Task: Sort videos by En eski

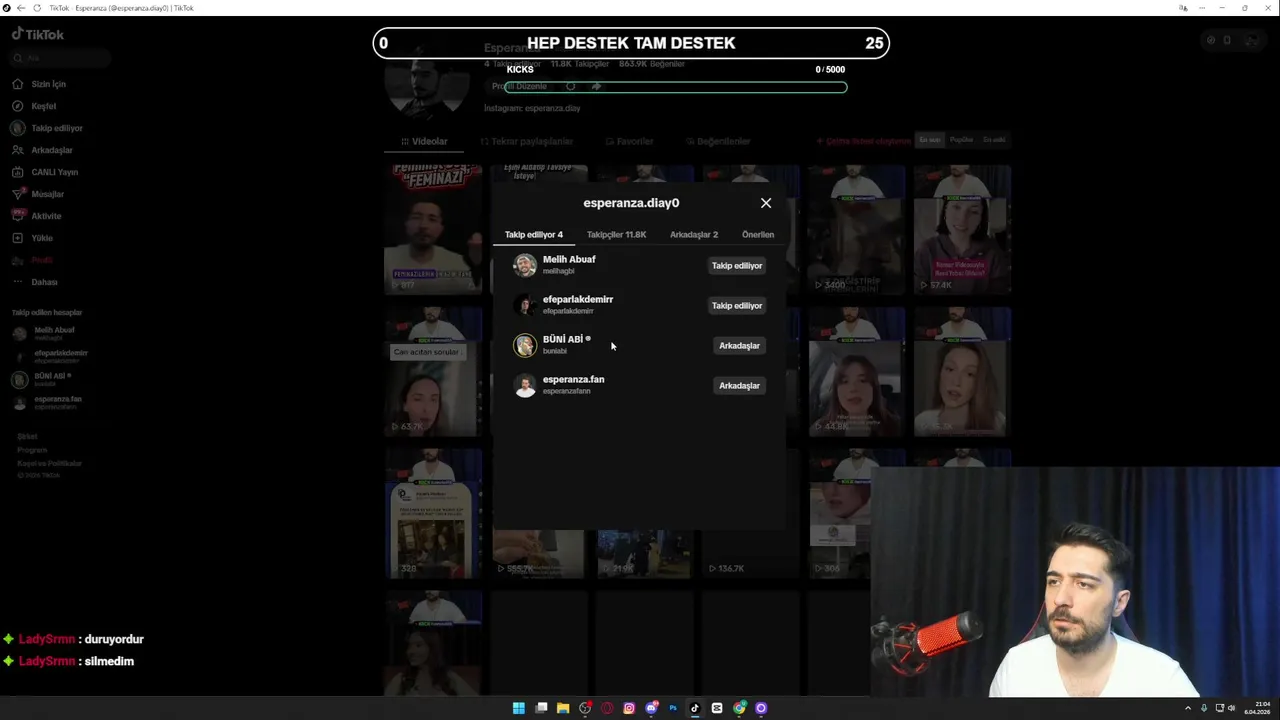Action: (x=994, y=140)
